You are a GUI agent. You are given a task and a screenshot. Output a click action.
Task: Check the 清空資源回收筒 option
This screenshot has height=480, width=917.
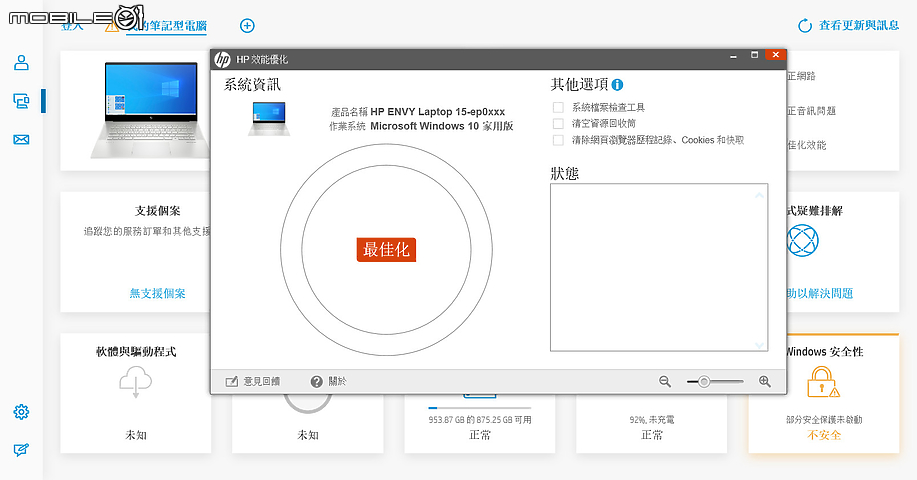click(559, 124)
